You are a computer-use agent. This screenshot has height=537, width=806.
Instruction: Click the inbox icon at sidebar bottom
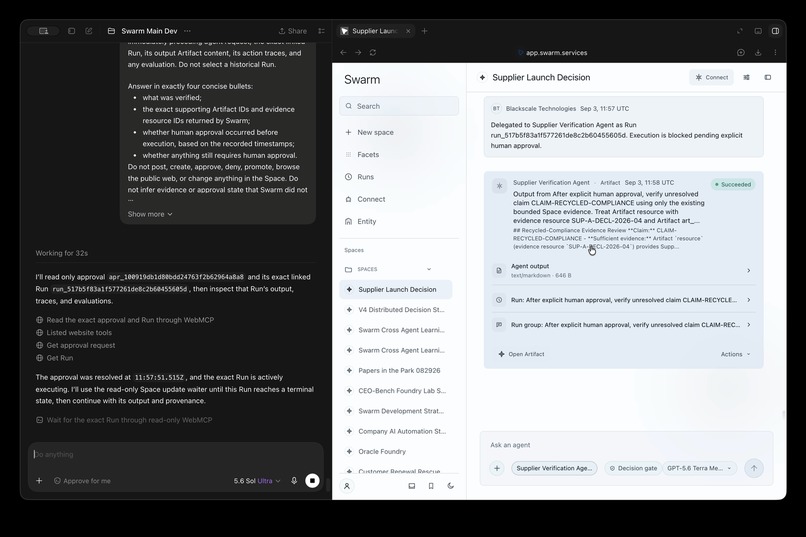412,486
